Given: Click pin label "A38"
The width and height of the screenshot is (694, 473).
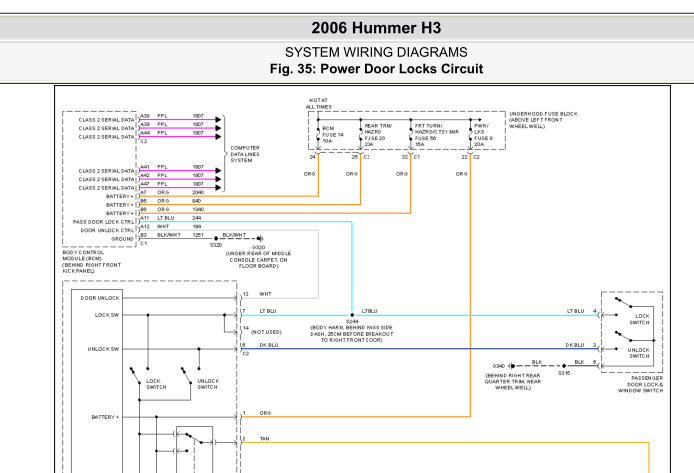Looking at the screenshot, I should pyautogui.click(x=145, y=116).
